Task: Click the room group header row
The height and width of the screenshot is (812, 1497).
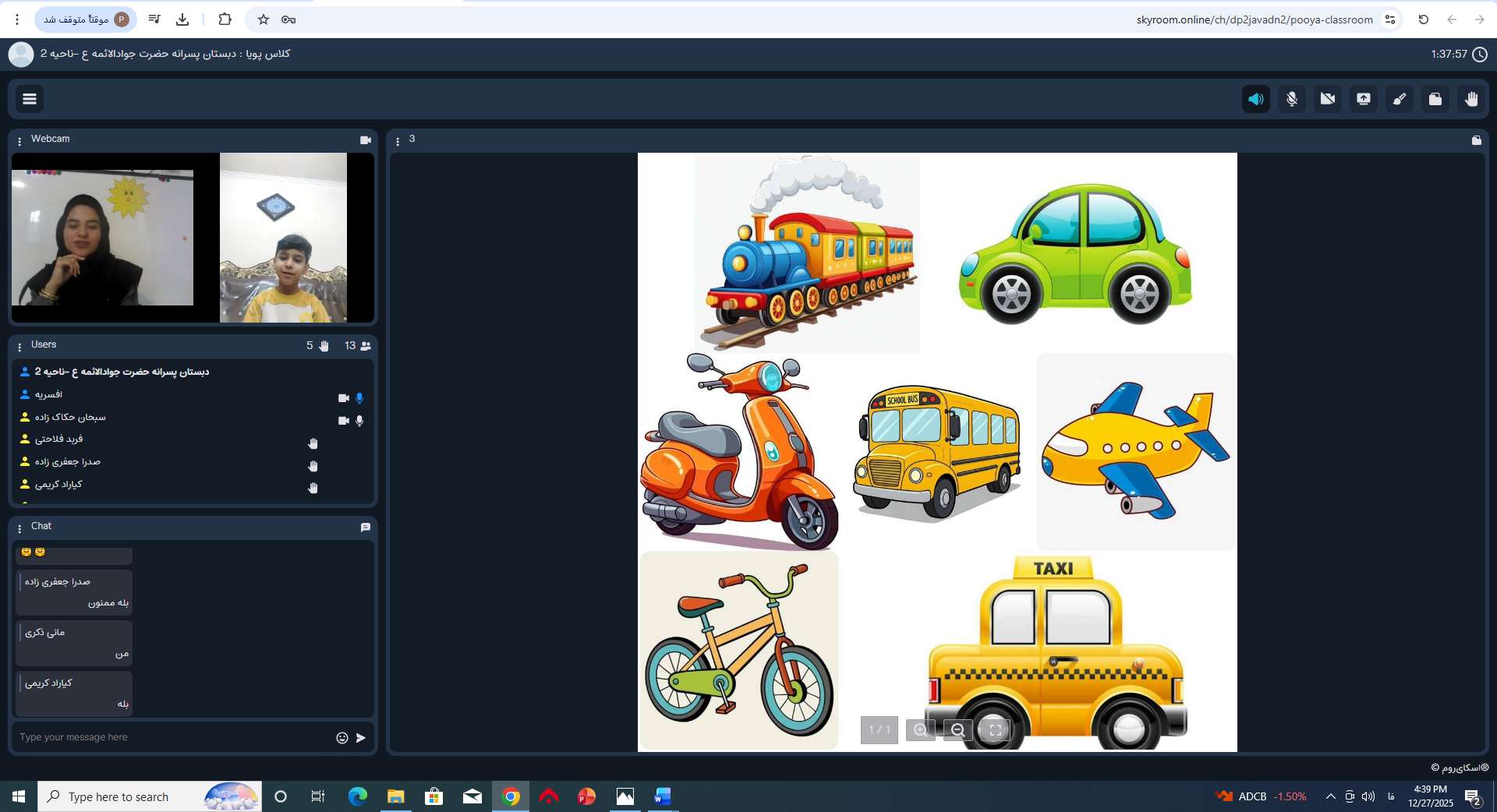Action: [x=193, y=372]
